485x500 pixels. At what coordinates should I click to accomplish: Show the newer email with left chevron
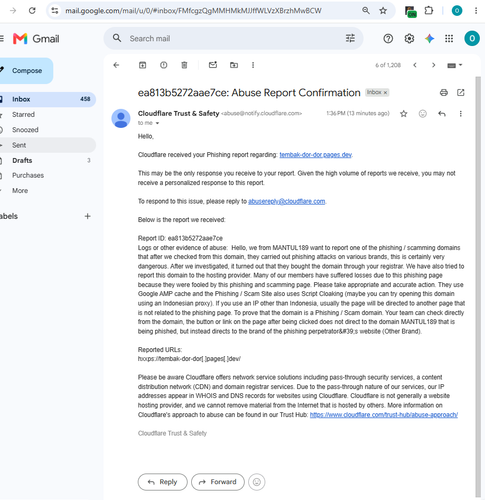click(415, 65)
